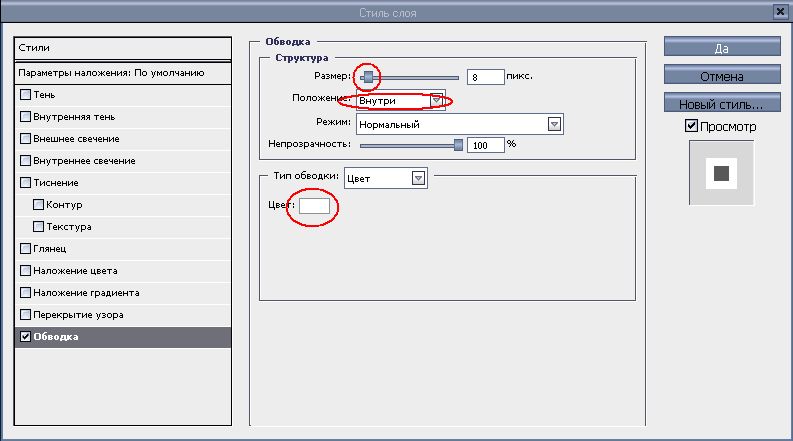Close the Стиль слоя dialog window
The height and width of the screenshot is (441, 793).
[779, 12]
